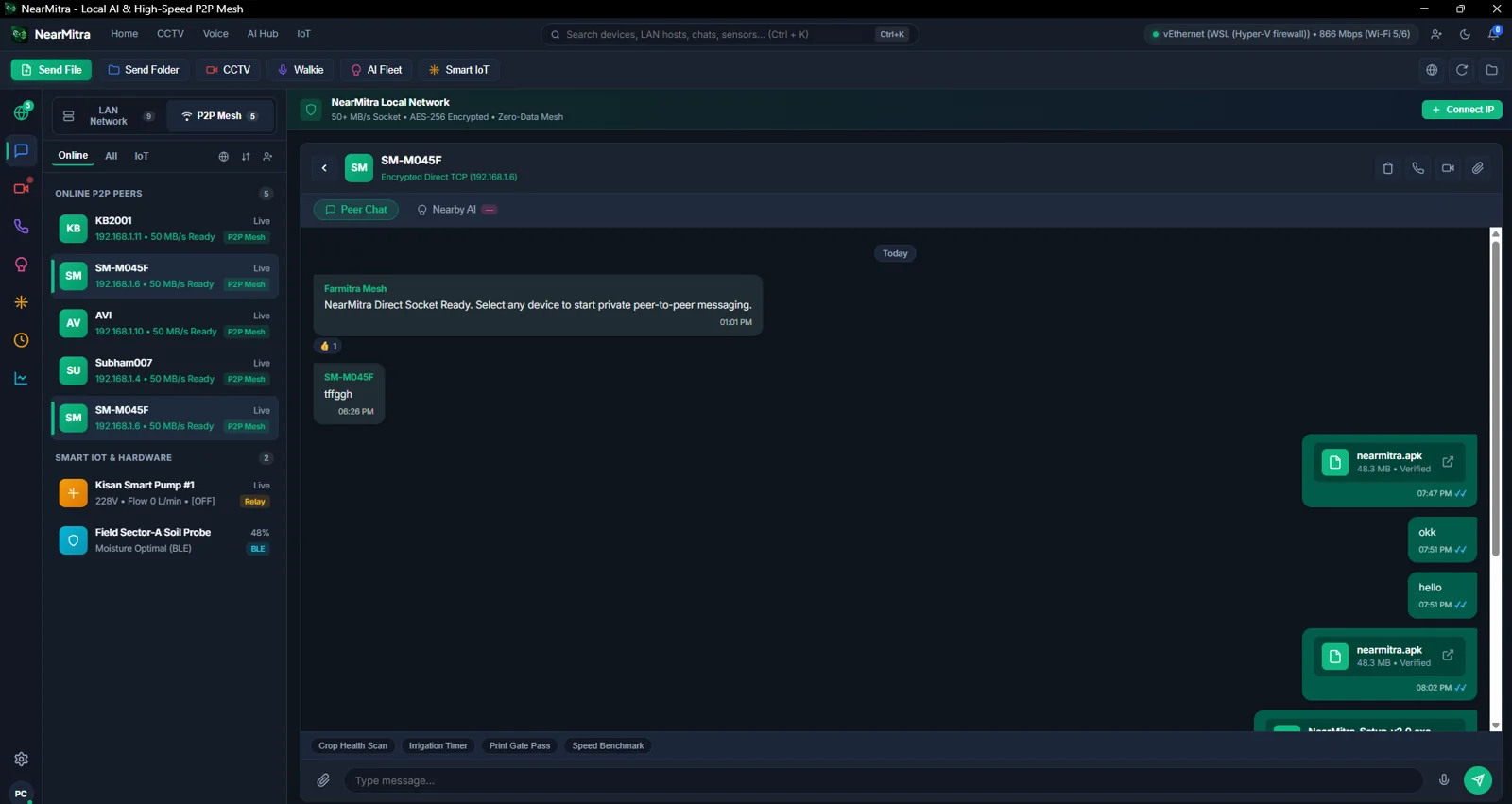1512x804 pixels.
Task: Click the Send Folder button
Action: tap(144, 70)
